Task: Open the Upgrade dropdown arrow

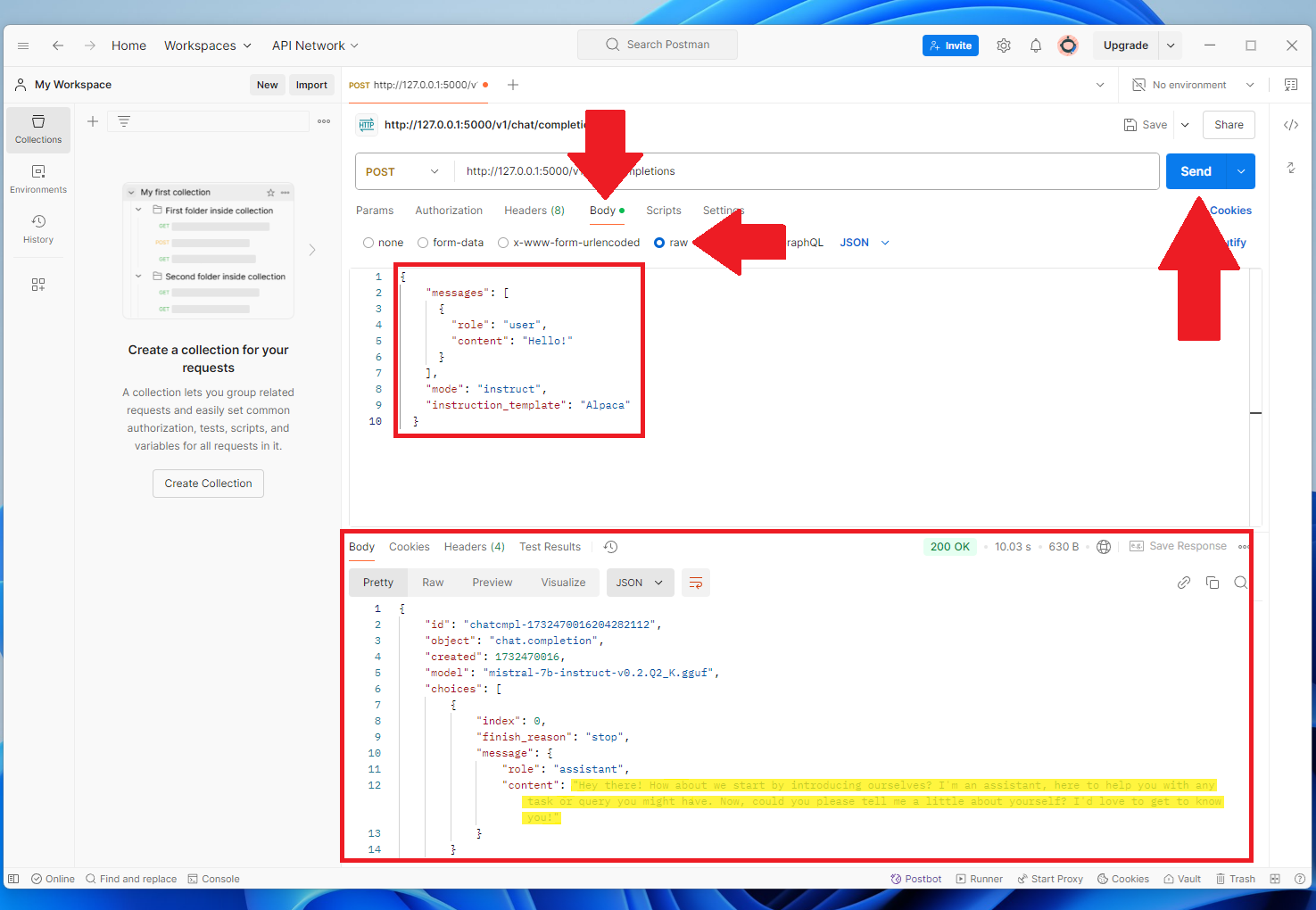Action: [1171, 45]
